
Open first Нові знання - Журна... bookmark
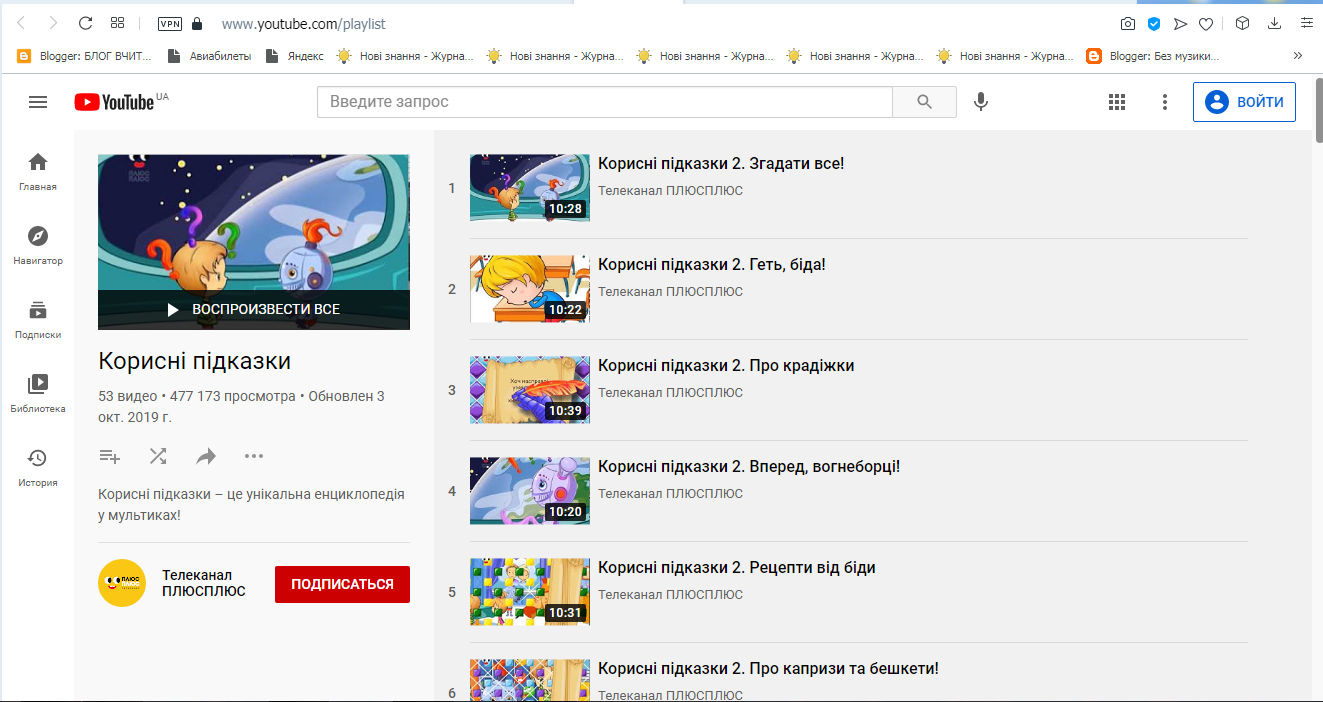tap(405, 56)
